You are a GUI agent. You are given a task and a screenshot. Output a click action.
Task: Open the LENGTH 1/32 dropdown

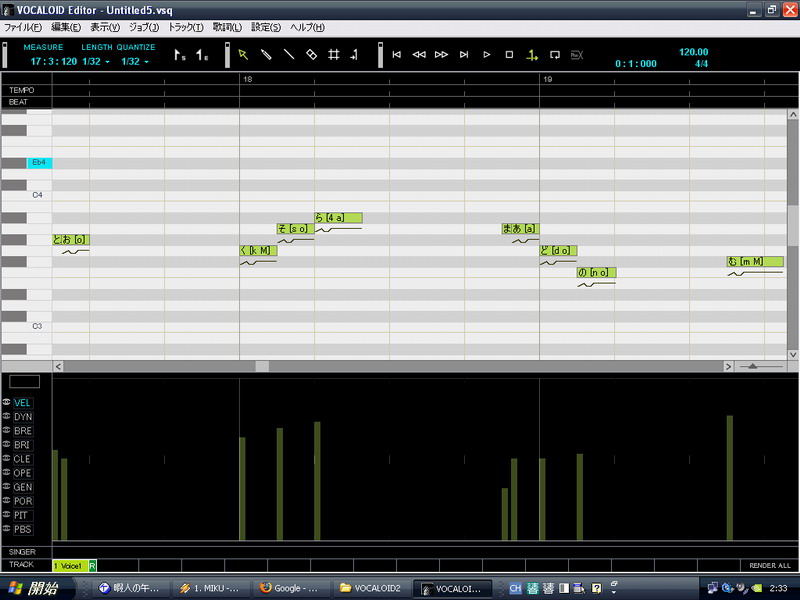click(x=96, y=62)
